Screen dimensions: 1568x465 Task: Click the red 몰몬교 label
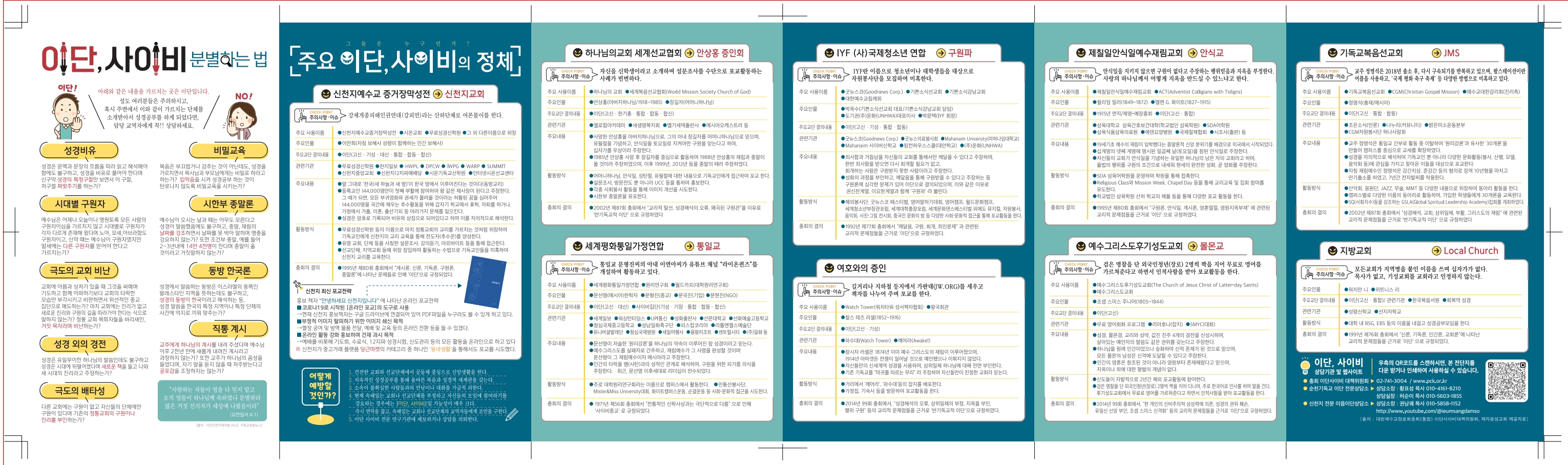point(1211,246)
